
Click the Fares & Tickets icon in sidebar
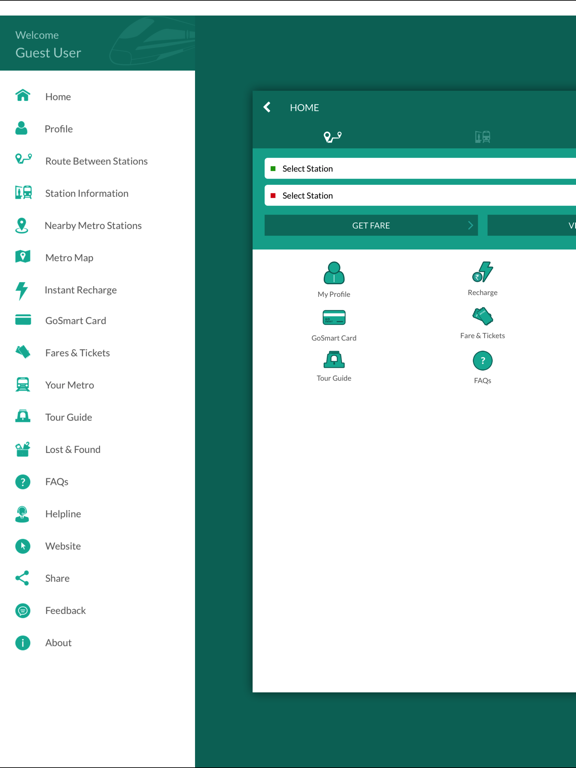23,352
